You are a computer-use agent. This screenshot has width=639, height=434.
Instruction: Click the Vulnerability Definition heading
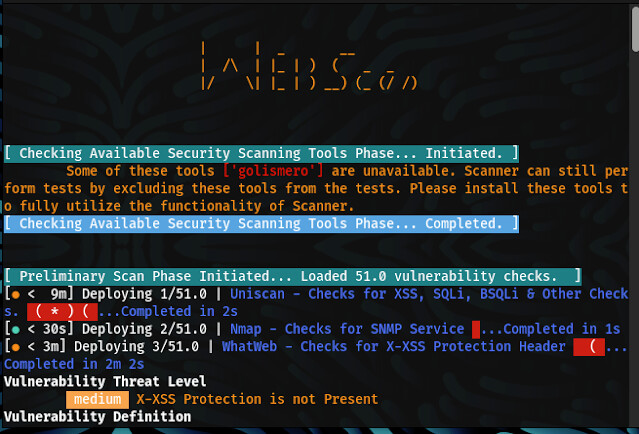click(x=97, y=417)
